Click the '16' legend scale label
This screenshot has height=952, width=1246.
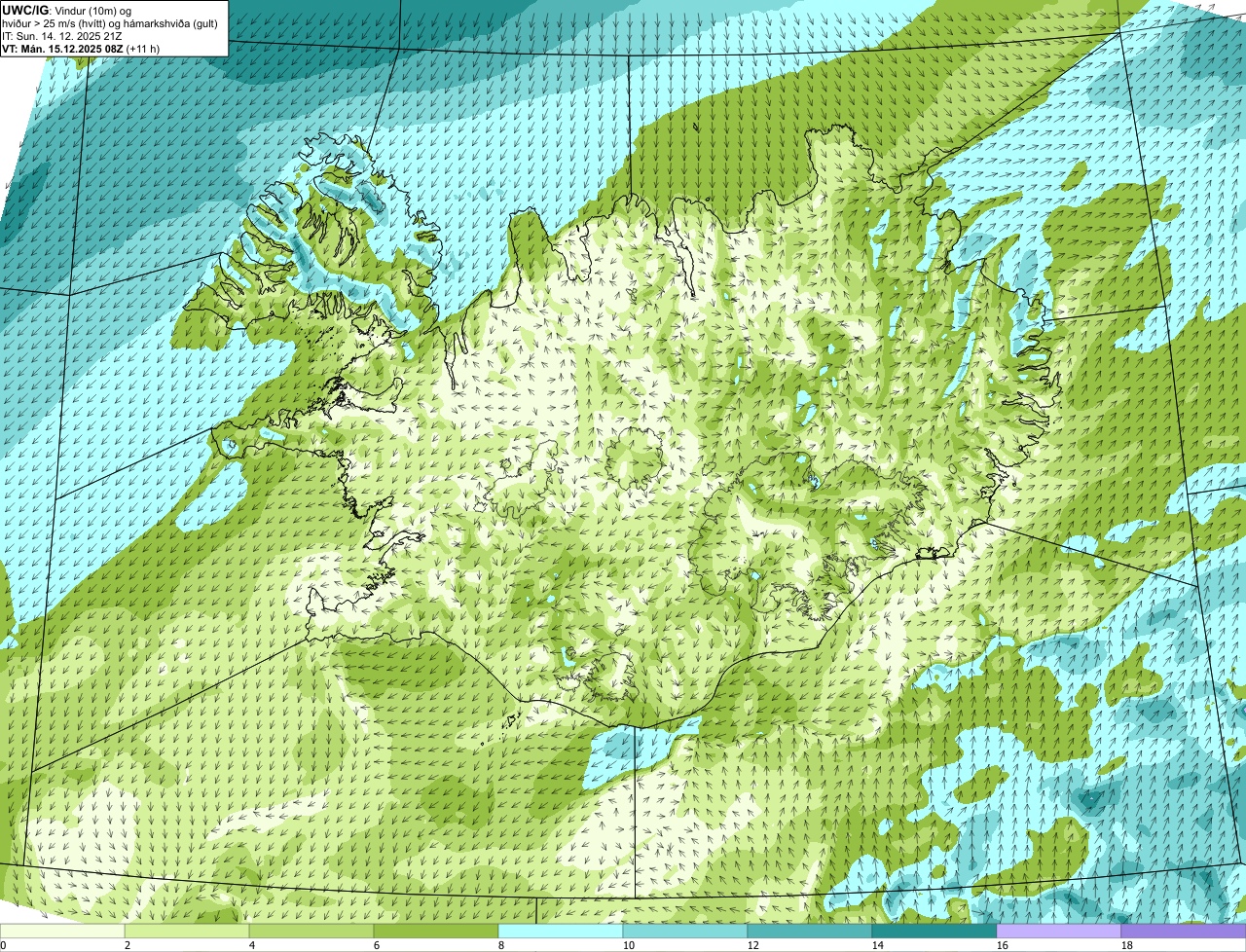coord(1003,945)
